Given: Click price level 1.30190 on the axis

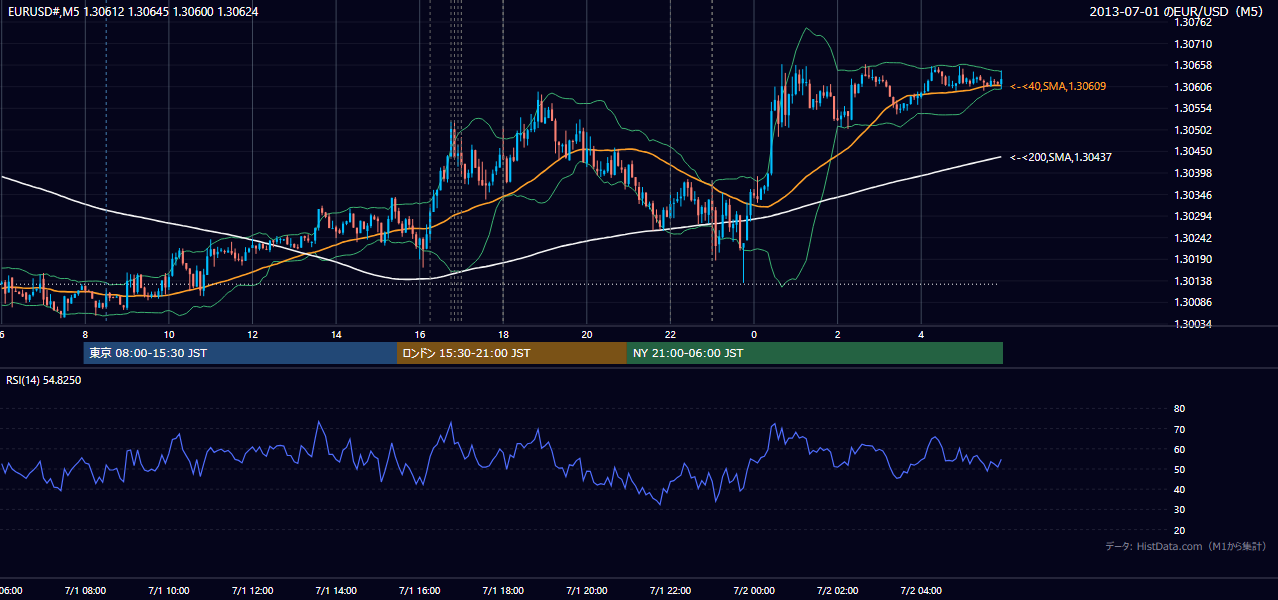Looking at the screenshot, I should [1192, 259].
